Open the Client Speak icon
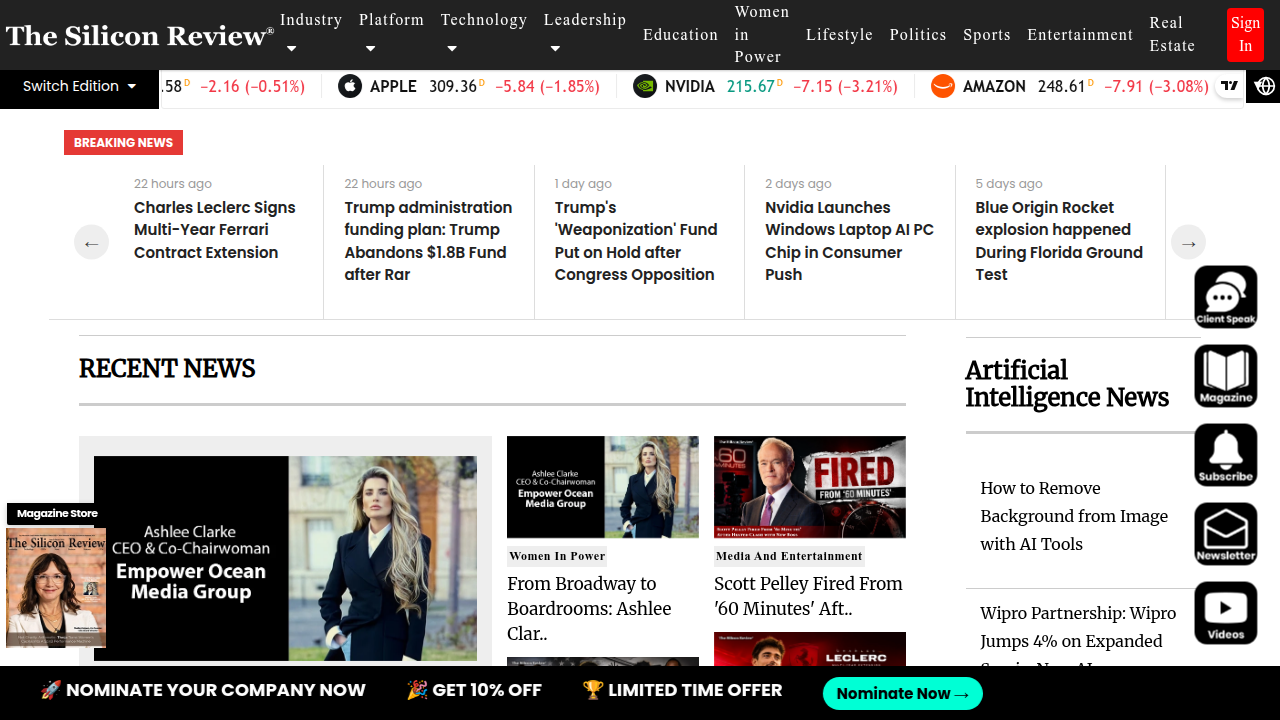Viewport: 1280px width, 720px height. 1226,297
